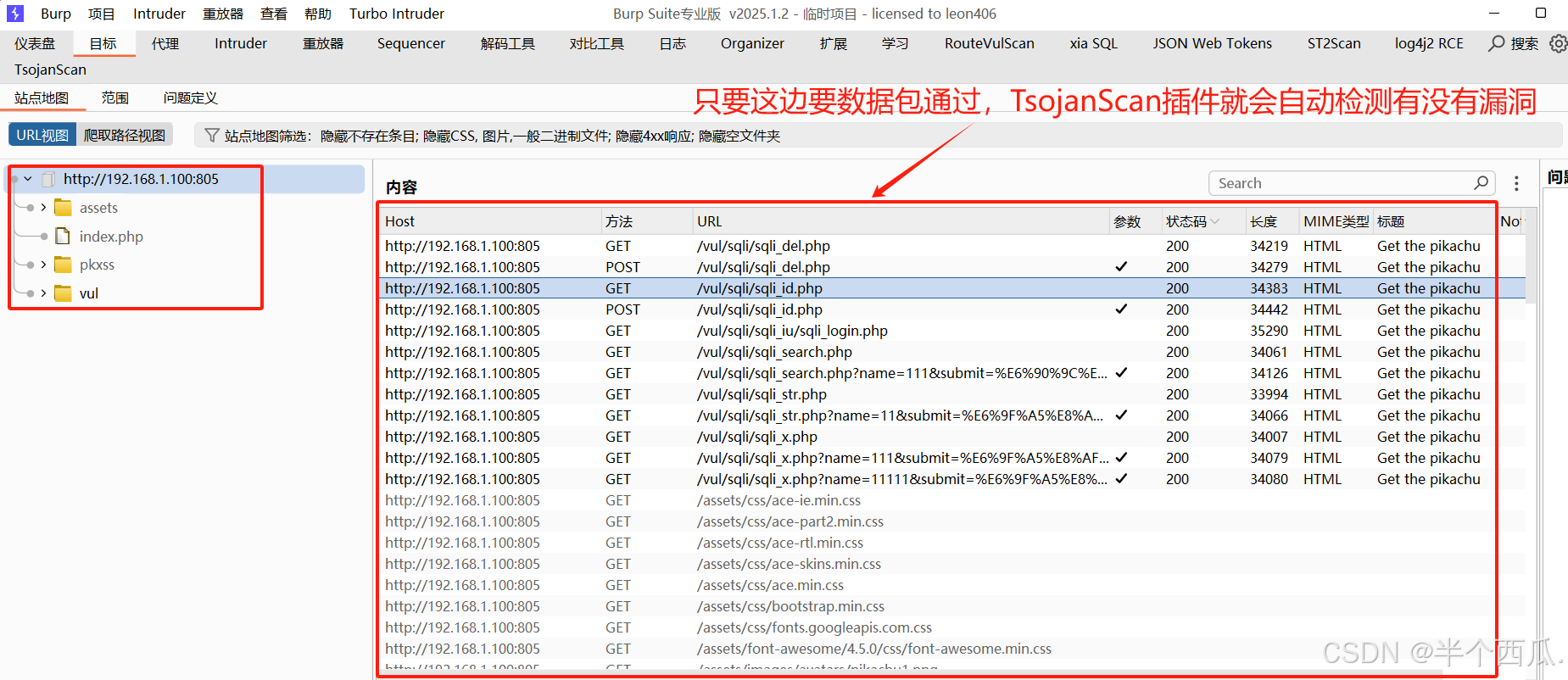Open the three-dot options menu beside Search
The width and height of the screenshot is (1568, 680).
[x=1516, y=183]
